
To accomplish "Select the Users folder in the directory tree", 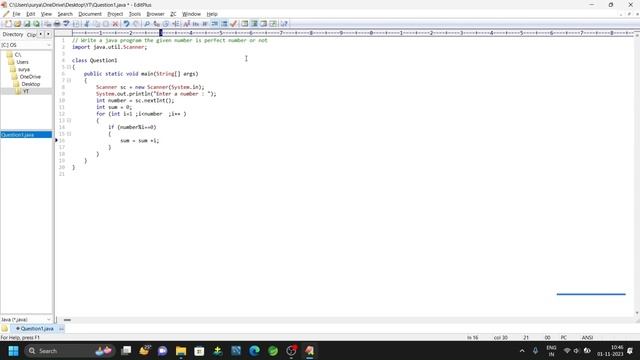I will click(x=19, y=62).
